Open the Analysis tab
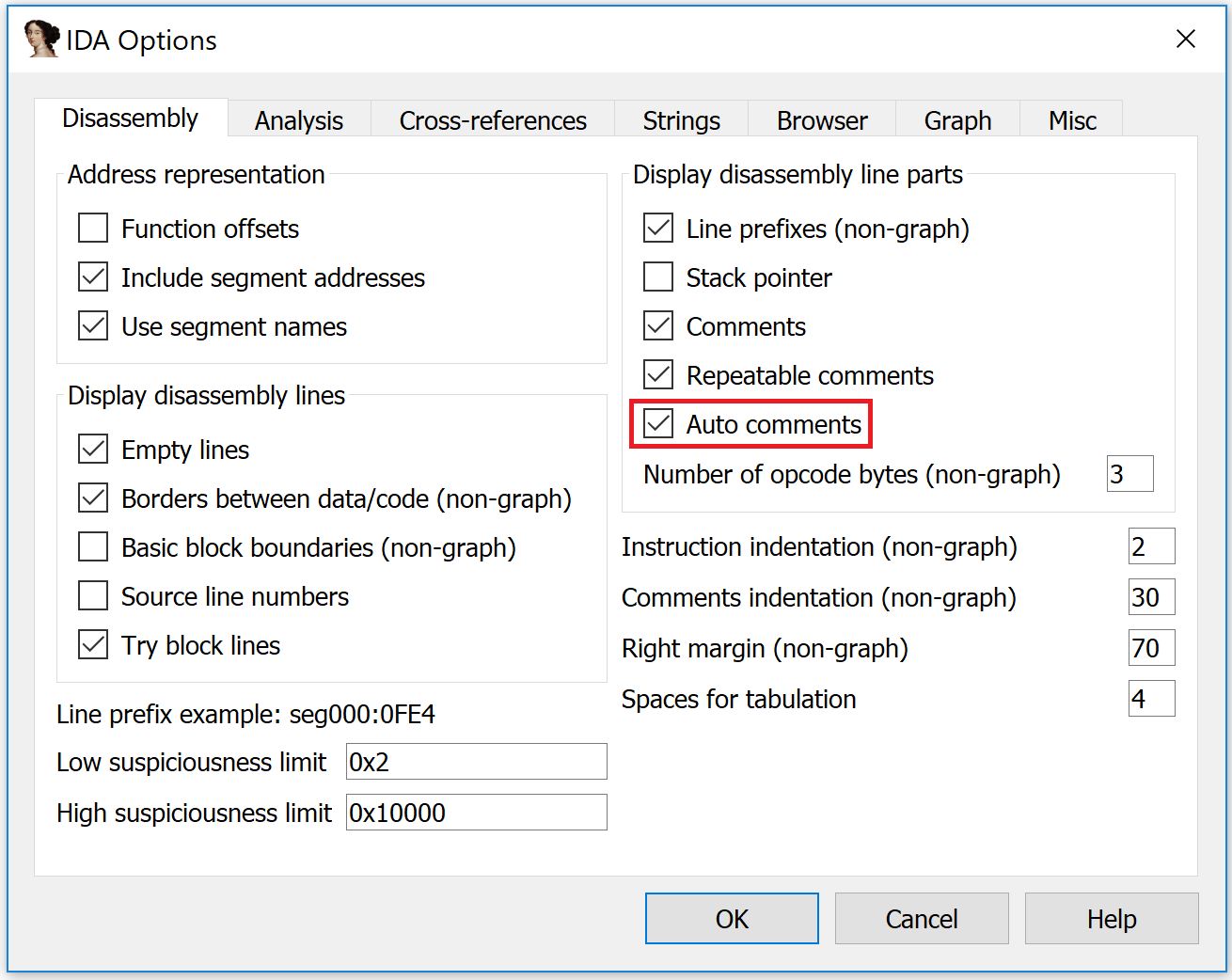The image size is (1232, 980). 299,120
